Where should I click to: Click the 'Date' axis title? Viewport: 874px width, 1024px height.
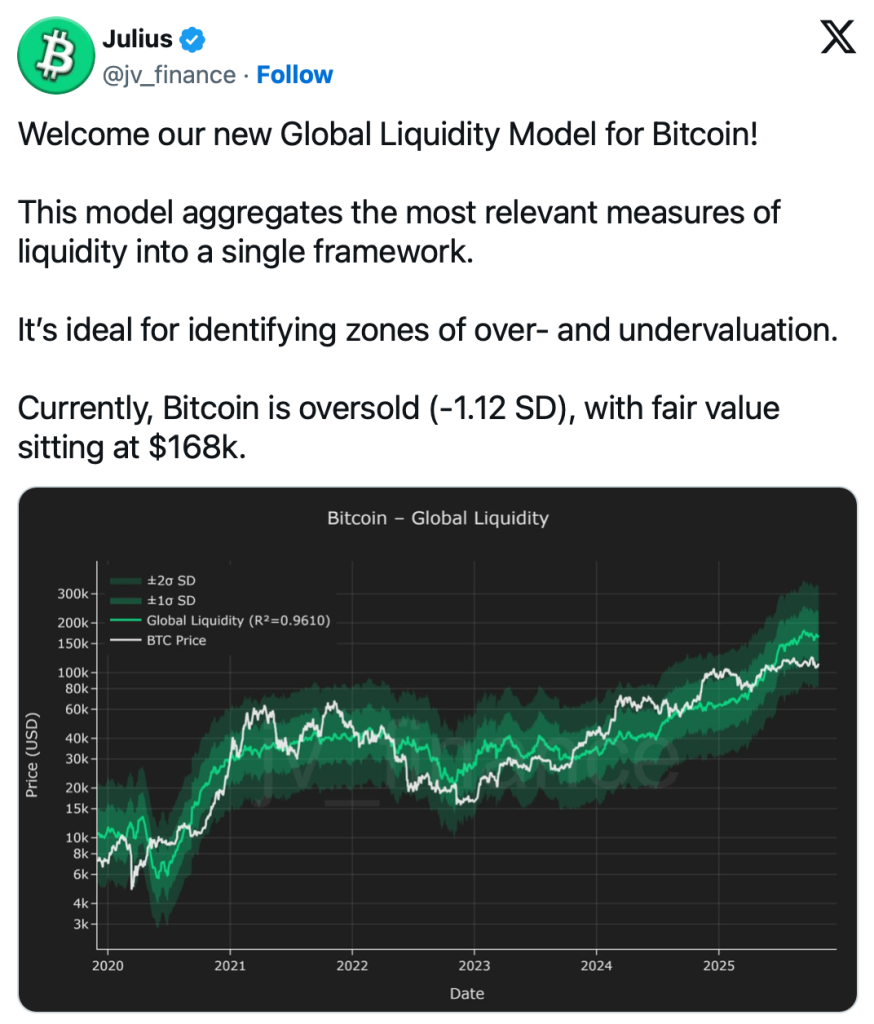click(x=467, y=993)
